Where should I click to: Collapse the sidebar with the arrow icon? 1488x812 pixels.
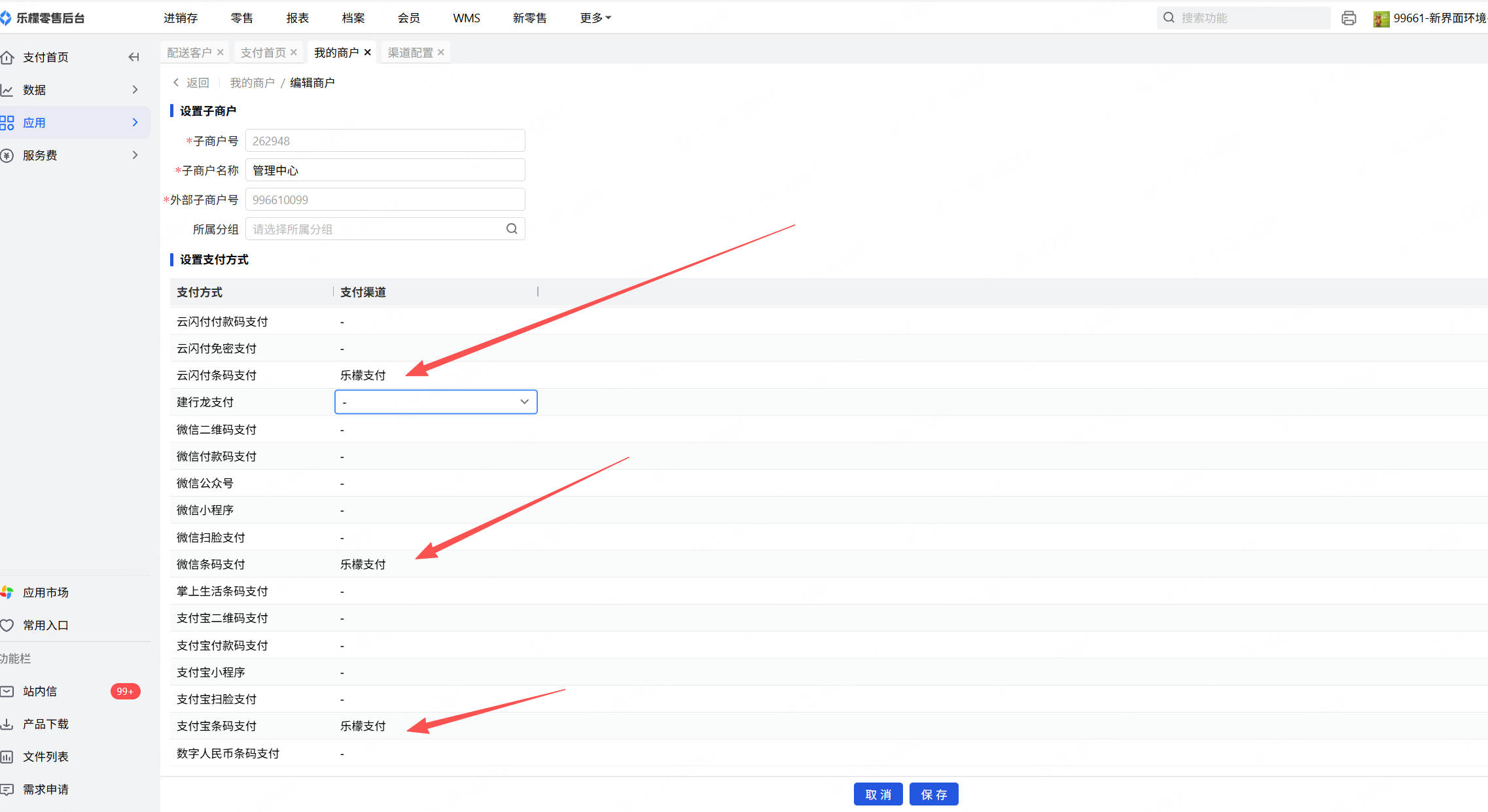pos(133,58)
